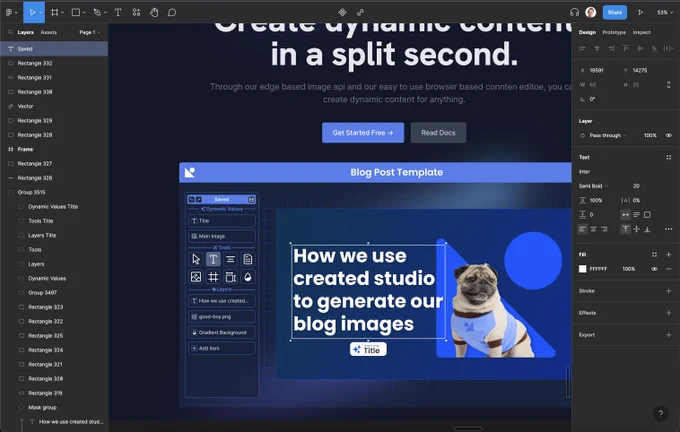Open the Figma main menu
The height and width of the screenshot is (432, 680).
[9, 13]
